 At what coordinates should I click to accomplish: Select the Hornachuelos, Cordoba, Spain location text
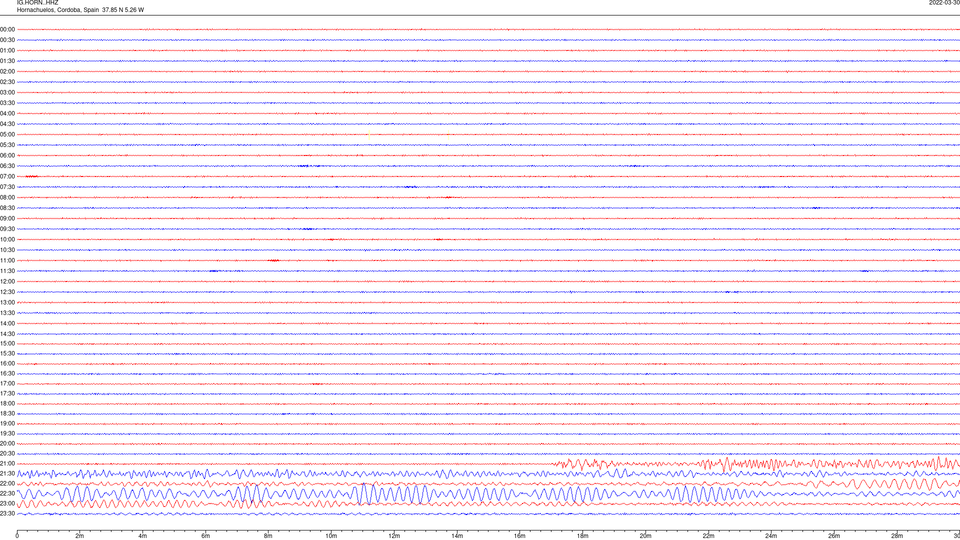[x=59, y=10]
